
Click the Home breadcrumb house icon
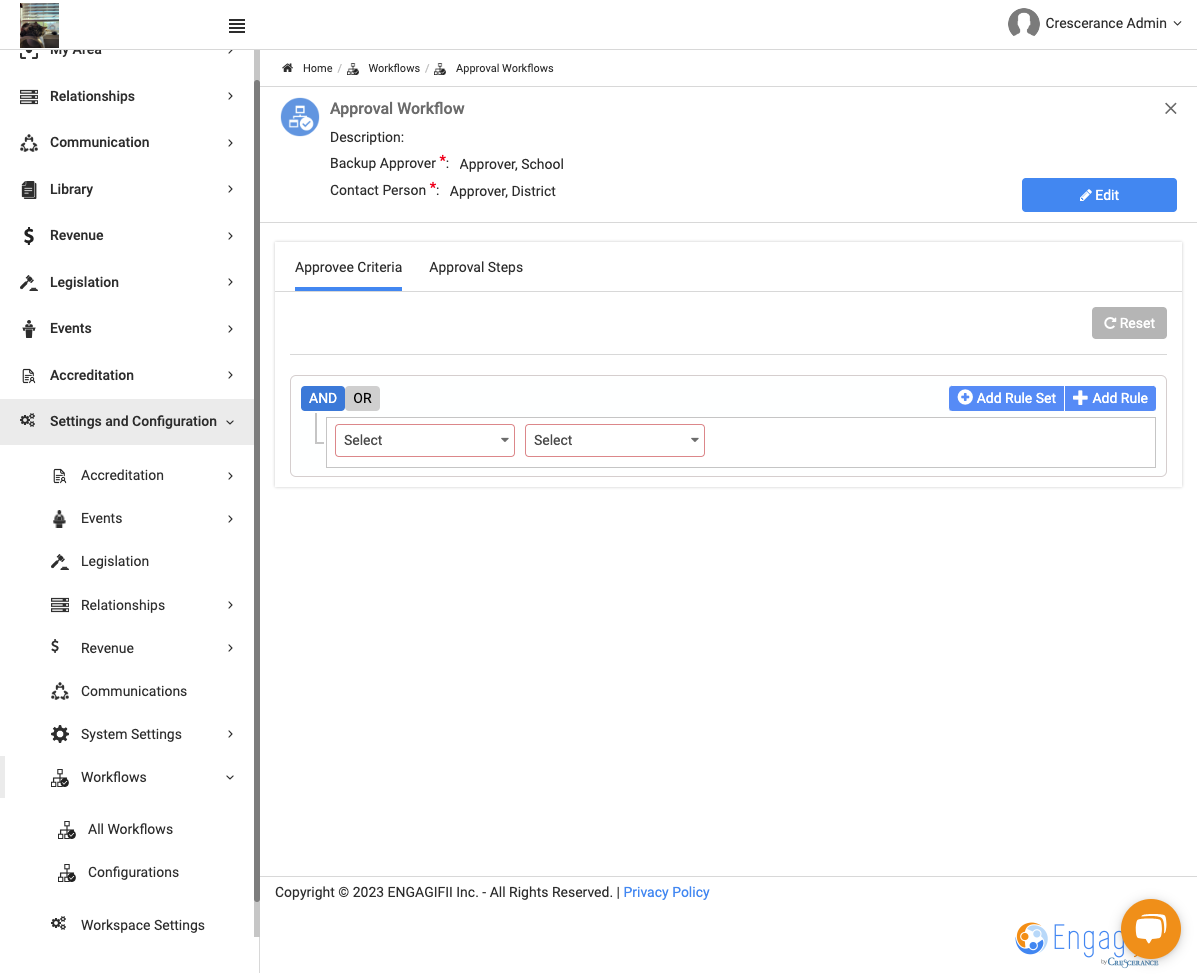288,68
